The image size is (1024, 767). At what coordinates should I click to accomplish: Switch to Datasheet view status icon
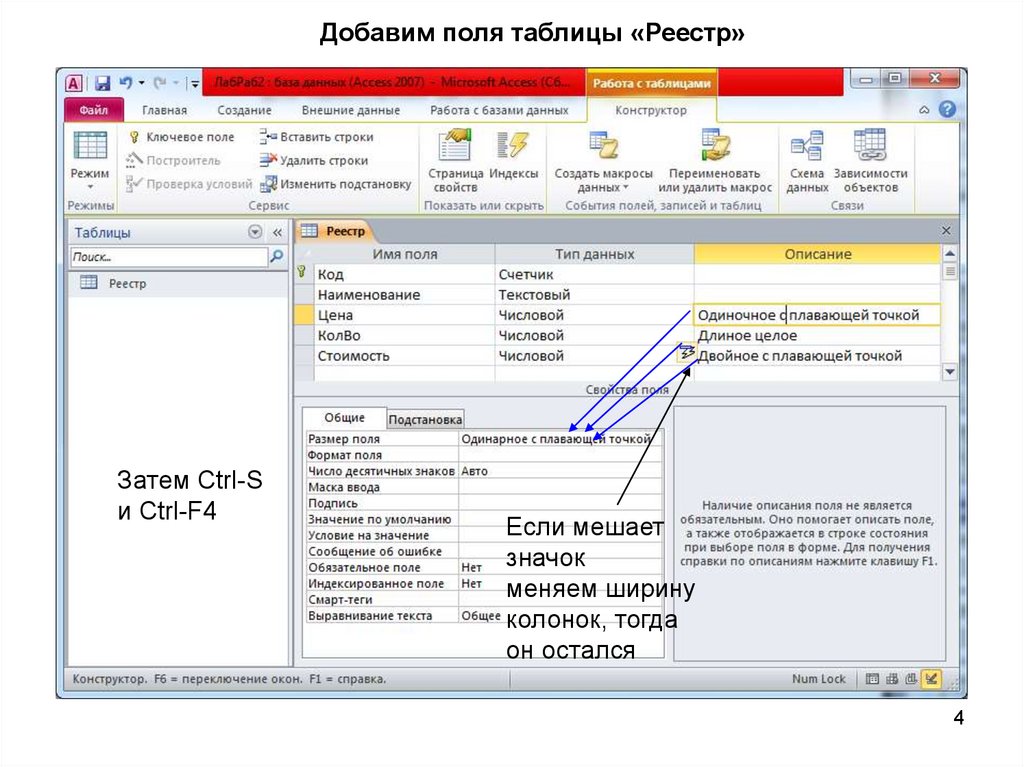point(872,679)
